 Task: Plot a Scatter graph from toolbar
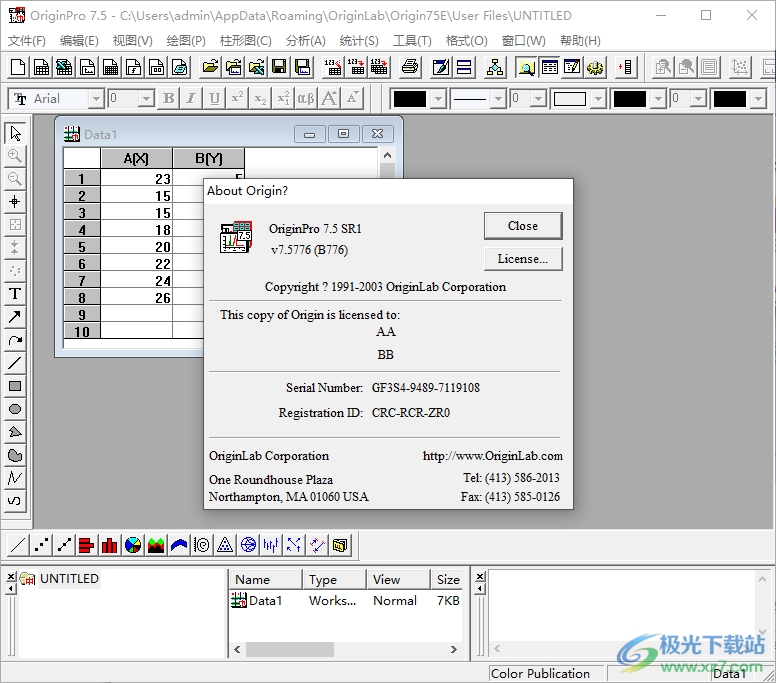pos(41,545)
